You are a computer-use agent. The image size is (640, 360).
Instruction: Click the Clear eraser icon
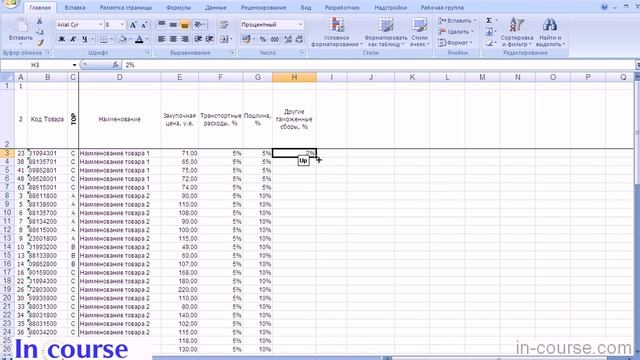pos(489,42)
